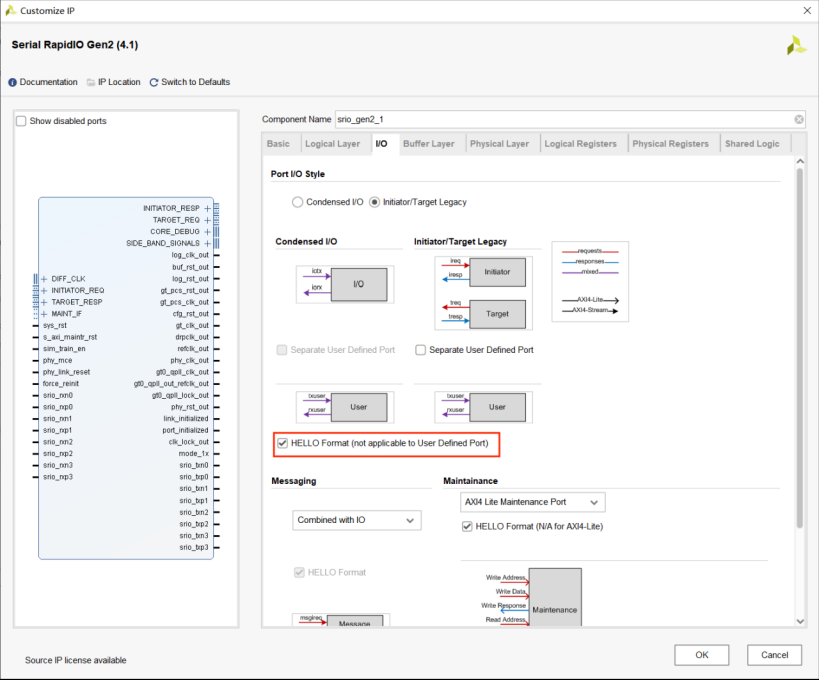Click the phy_link_reset port label
The image size is (819, 680).
click(x=66, y=372)
